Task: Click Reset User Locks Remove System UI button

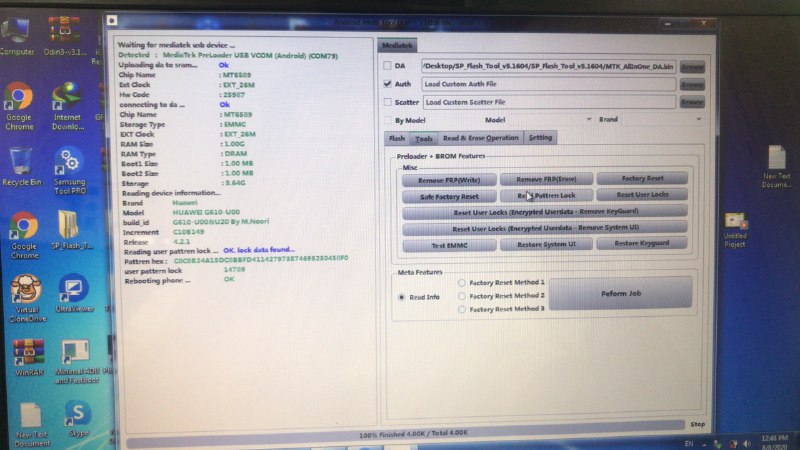Action: coord(545,228)
